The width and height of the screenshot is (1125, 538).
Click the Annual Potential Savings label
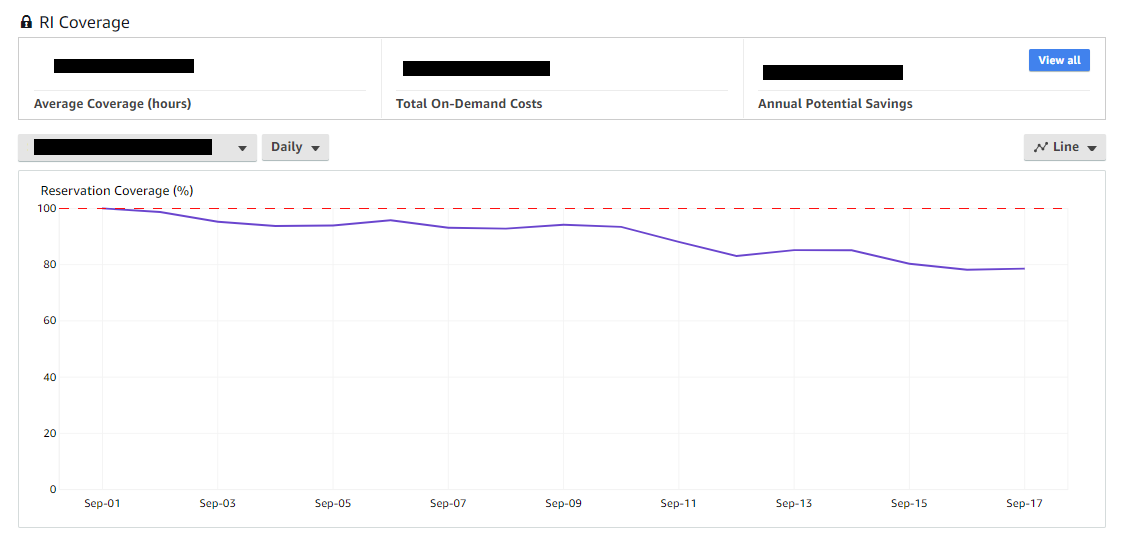835,104
